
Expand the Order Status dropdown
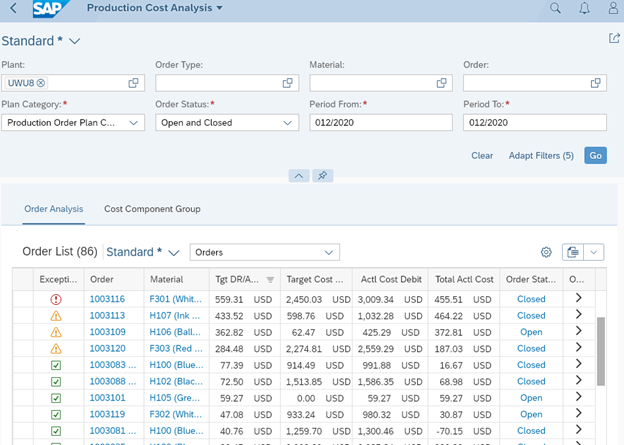288,123
